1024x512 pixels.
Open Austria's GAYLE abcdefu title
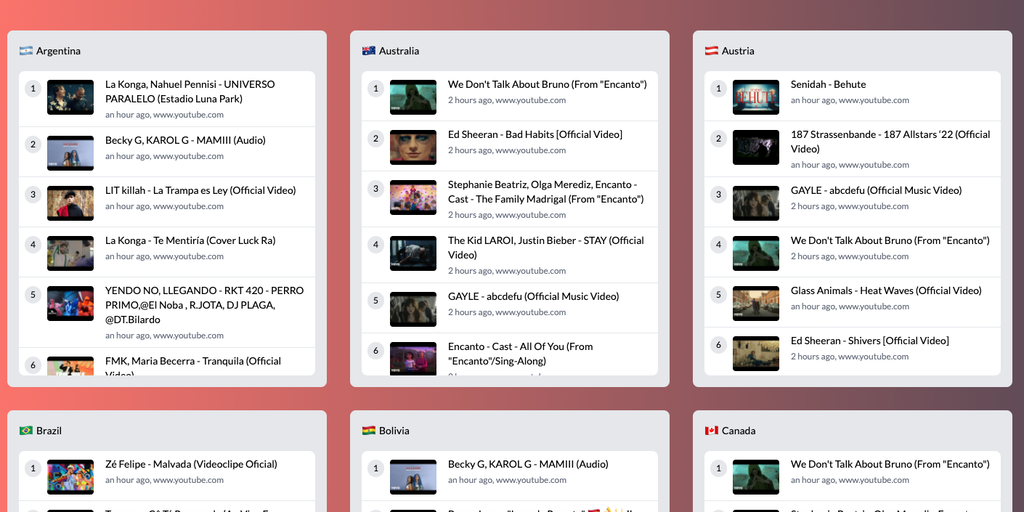tap(876, 191)
